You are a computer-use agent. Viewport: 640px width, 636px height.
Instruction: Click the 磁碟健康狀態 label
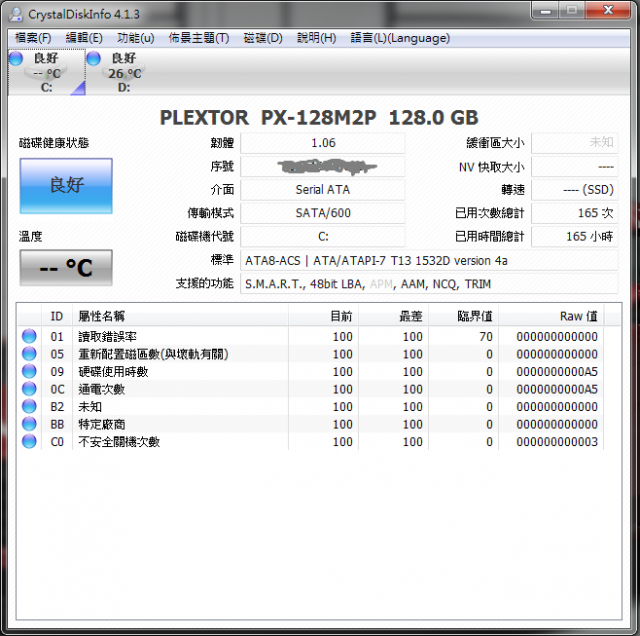[54, 143]
